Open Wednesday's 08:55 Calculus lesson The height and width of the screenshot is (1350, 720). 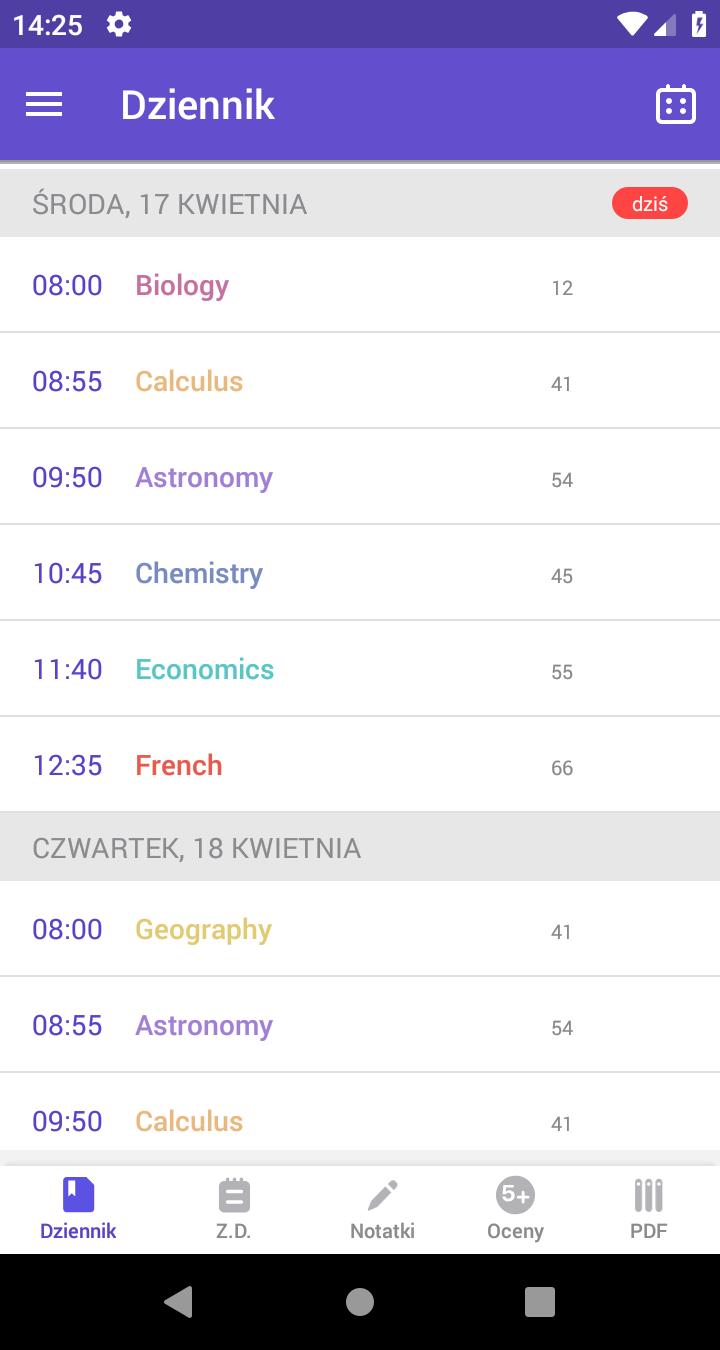(x=360, y=381)
